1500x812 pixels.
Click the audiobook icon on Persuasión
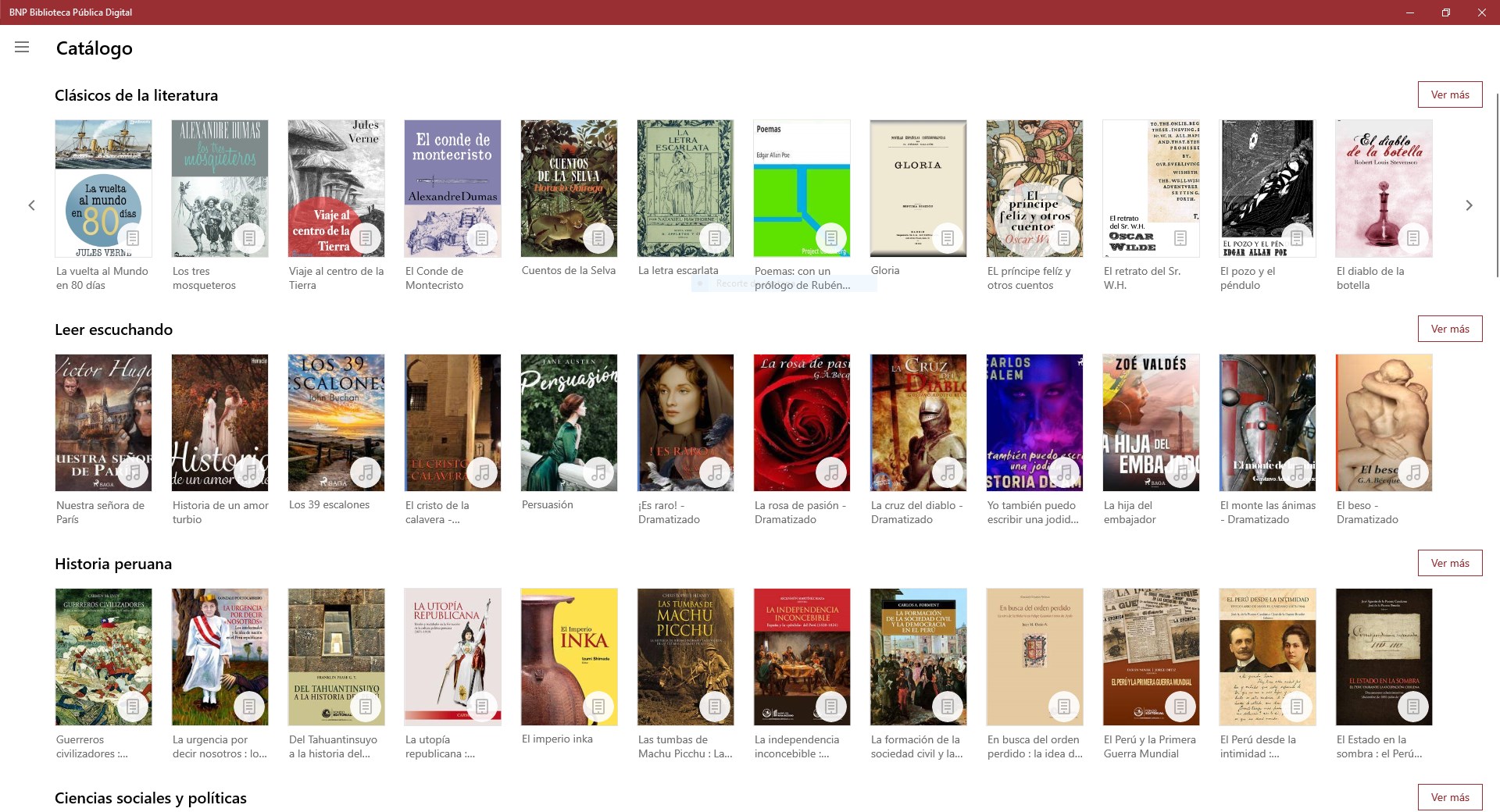click(598, 472)
